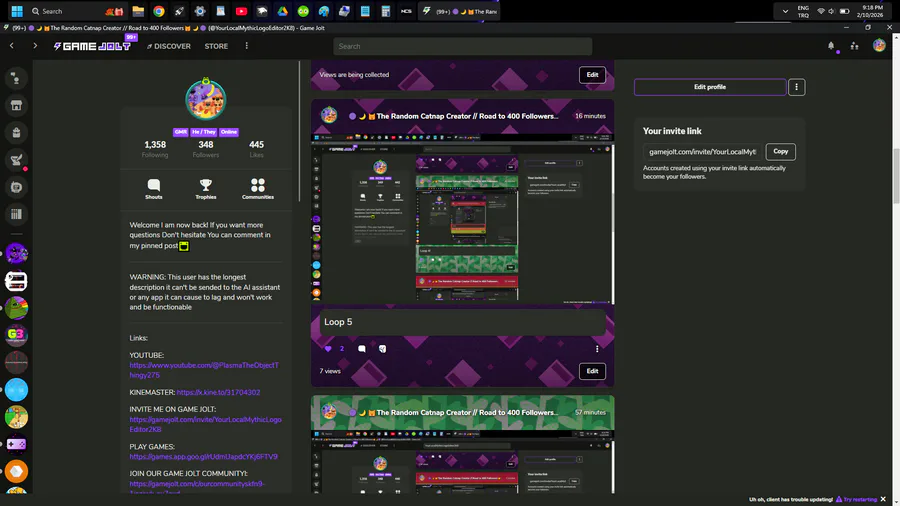Open File Explorer from the taskbar
The height and width of the screenshot is (506, 900).
(x=138, y=11)
